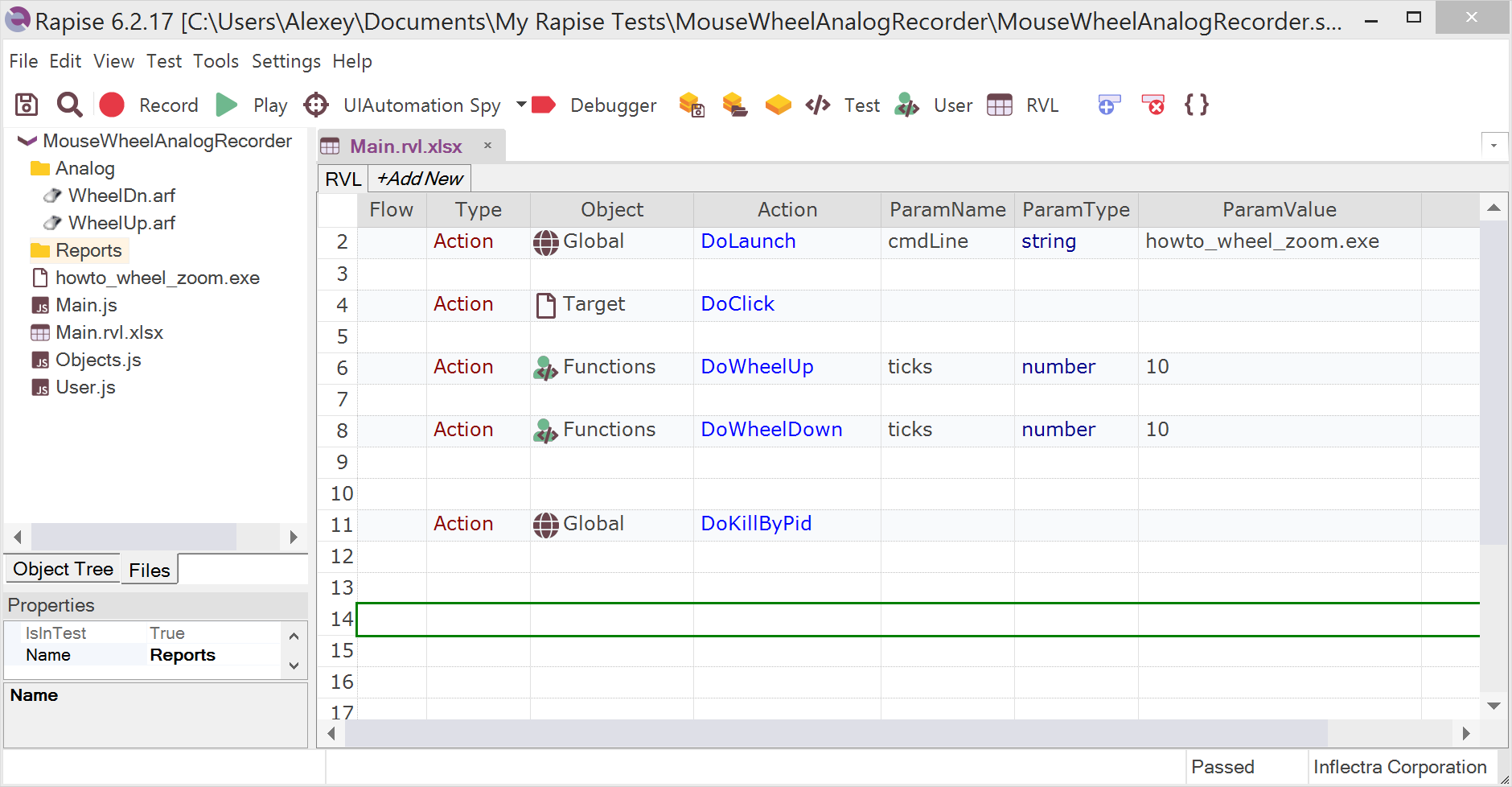The height and width of the screenshot is (787, 1512).
Task: Click the RVL table icon in toolbar
Action: point(1000,105)
